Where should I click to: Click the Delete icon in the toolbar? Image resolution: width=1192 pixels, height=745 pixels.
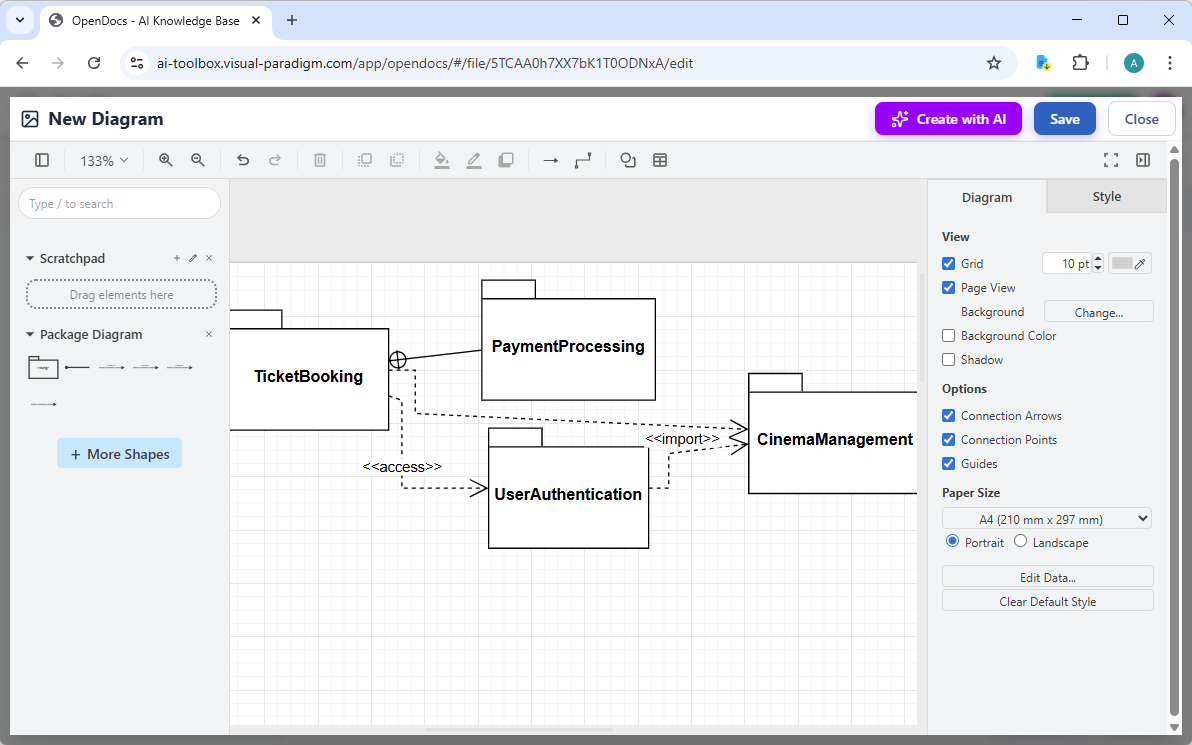(319, 160)
